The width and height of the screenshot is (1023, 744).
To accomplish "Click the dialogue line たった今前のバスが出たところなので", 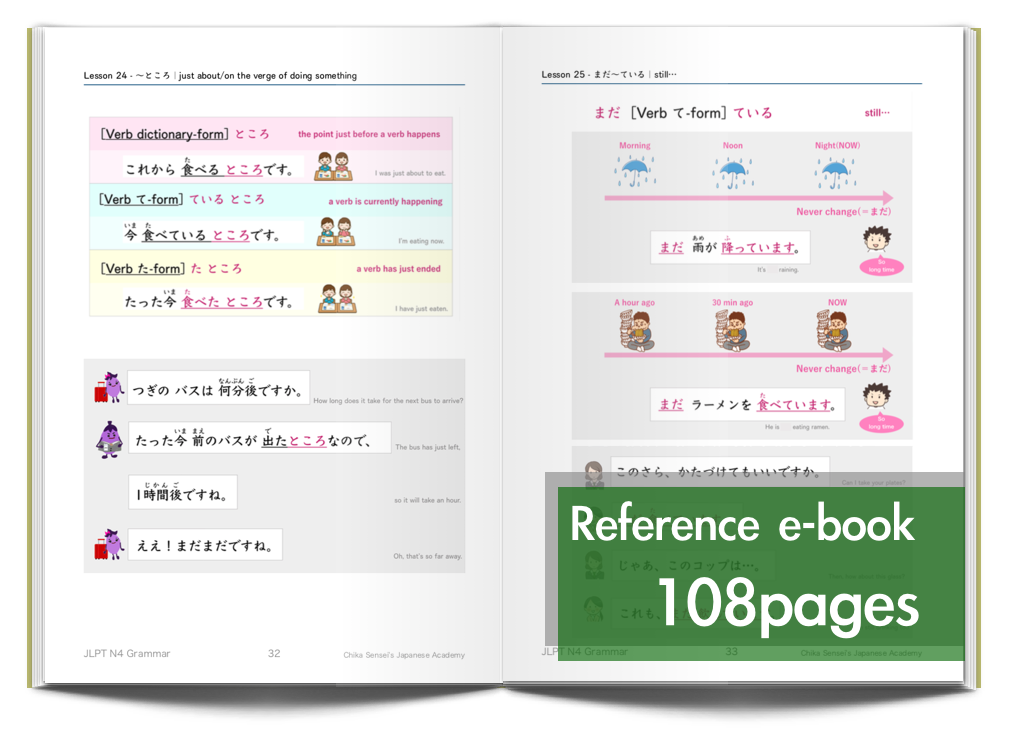I will pyautogui.click(x=260, y=438).
